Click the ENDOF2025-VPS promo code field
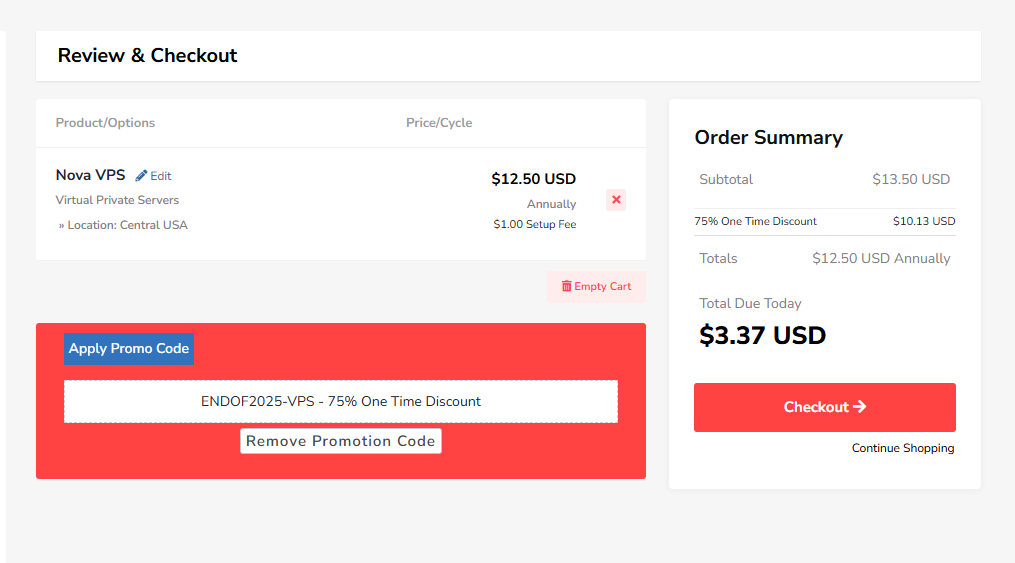The image size is (1015, 563). click(341, 401)
